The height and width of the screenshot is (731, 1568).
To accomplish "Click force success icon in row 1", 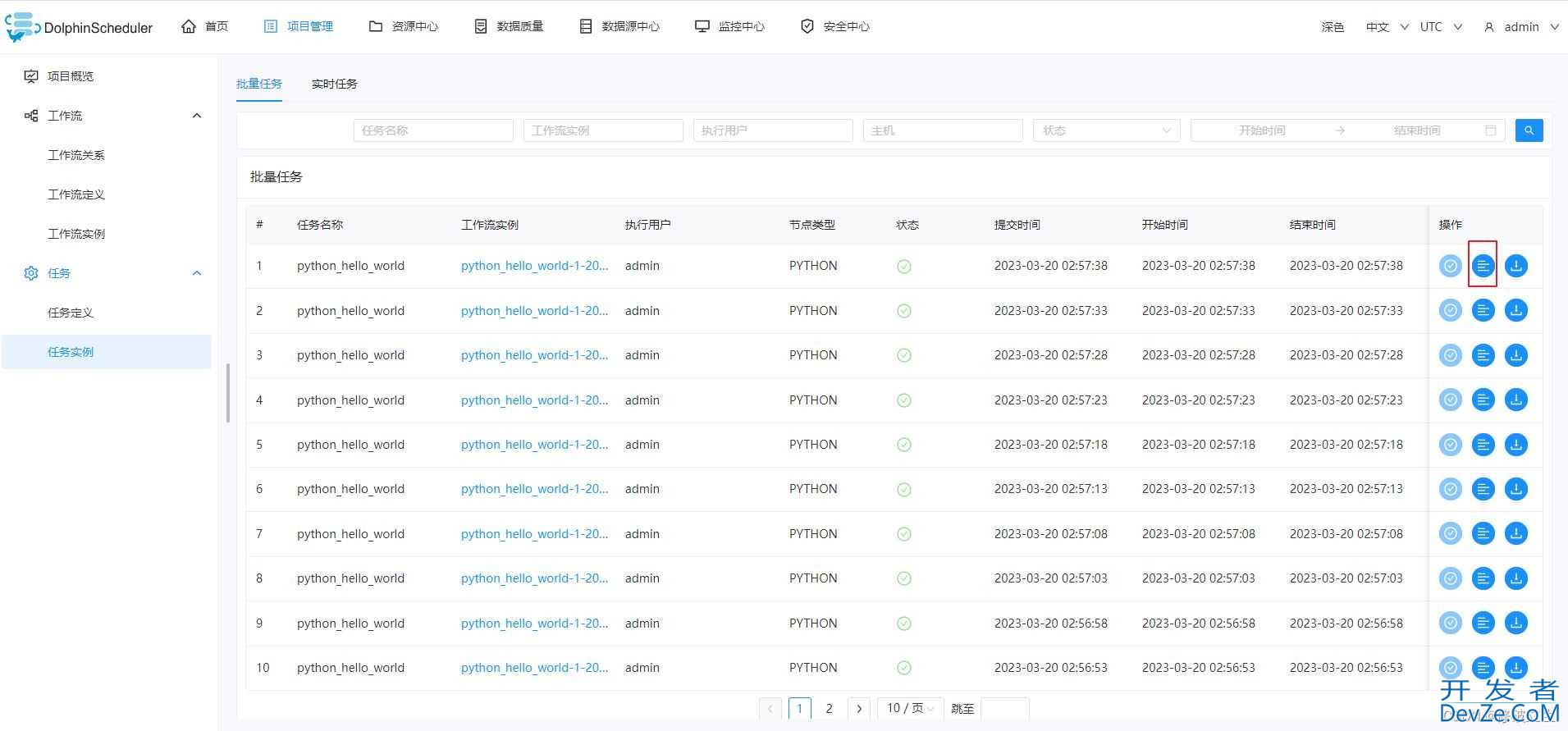I will point(1451,266).
